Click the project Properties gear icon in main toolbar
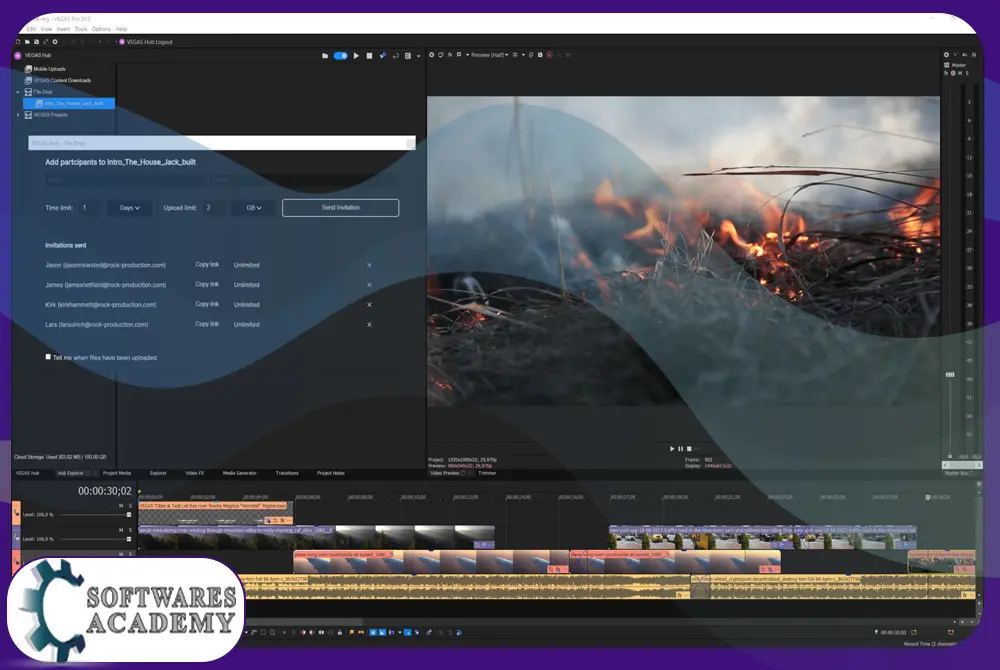This screenshot has height=670, width=1000. click(55, 42)
